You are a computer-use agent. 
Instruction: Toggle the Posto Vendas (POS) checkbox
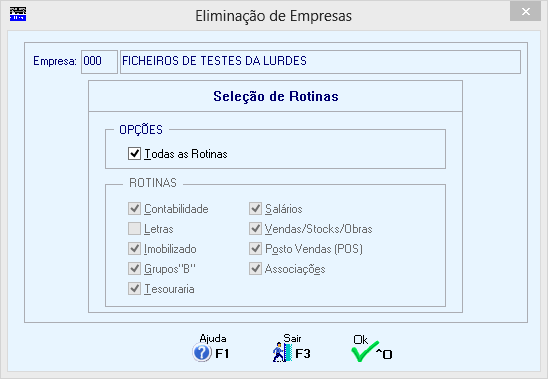(x=255, y=249)
